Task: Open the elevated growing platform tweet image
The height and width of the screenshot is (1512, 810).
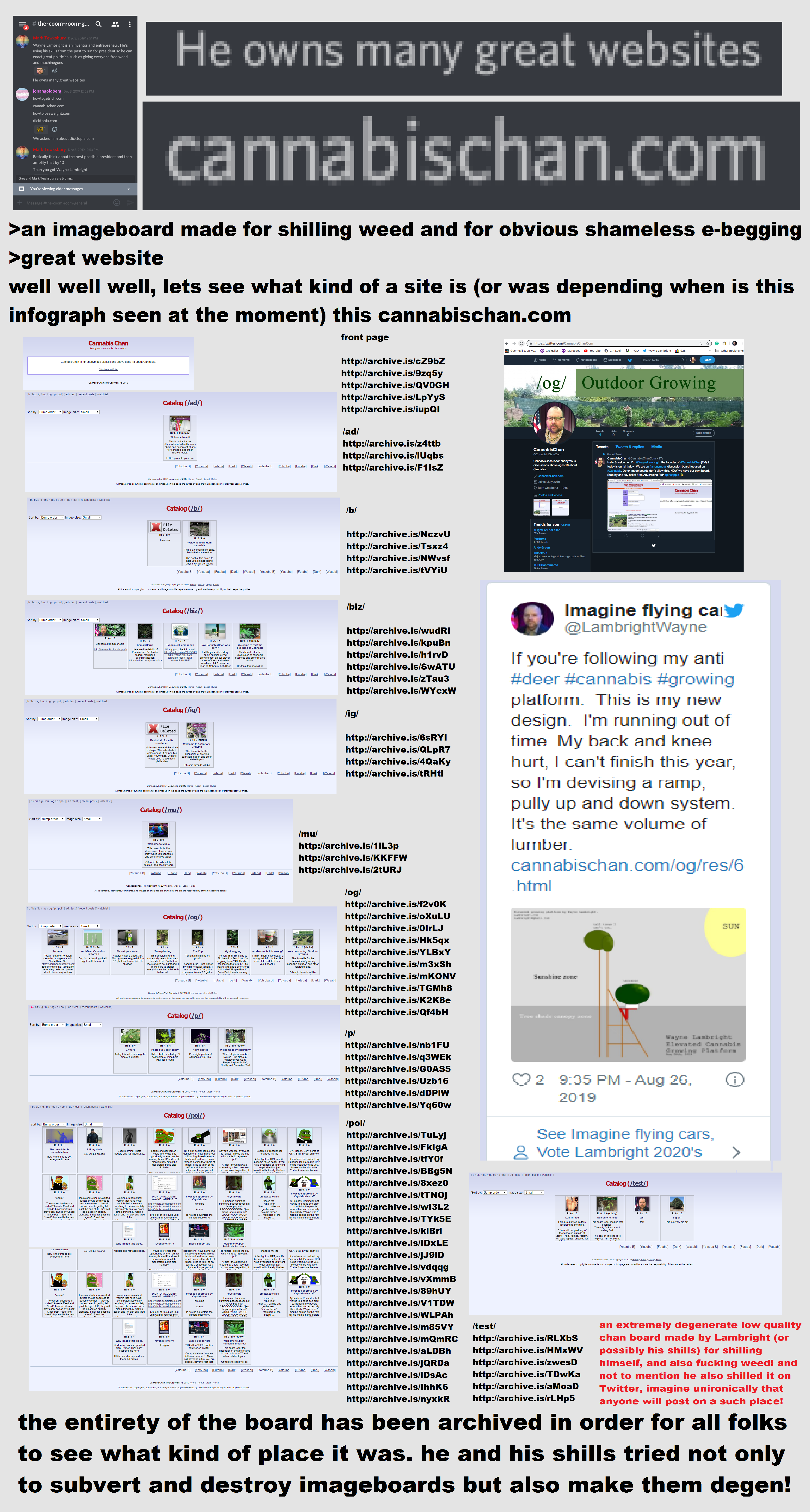Action: click(628, 984)
